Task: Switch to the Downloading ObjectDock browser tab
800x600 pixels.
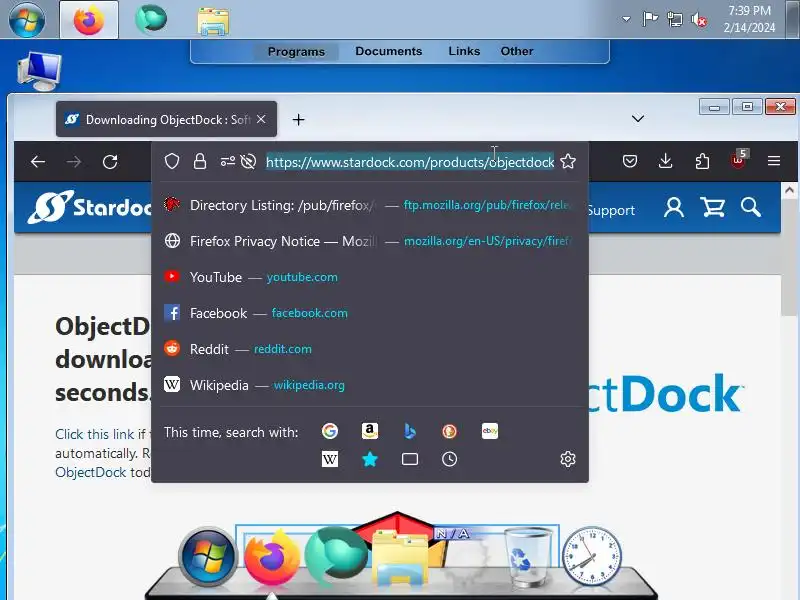Action: pos(166,119)
